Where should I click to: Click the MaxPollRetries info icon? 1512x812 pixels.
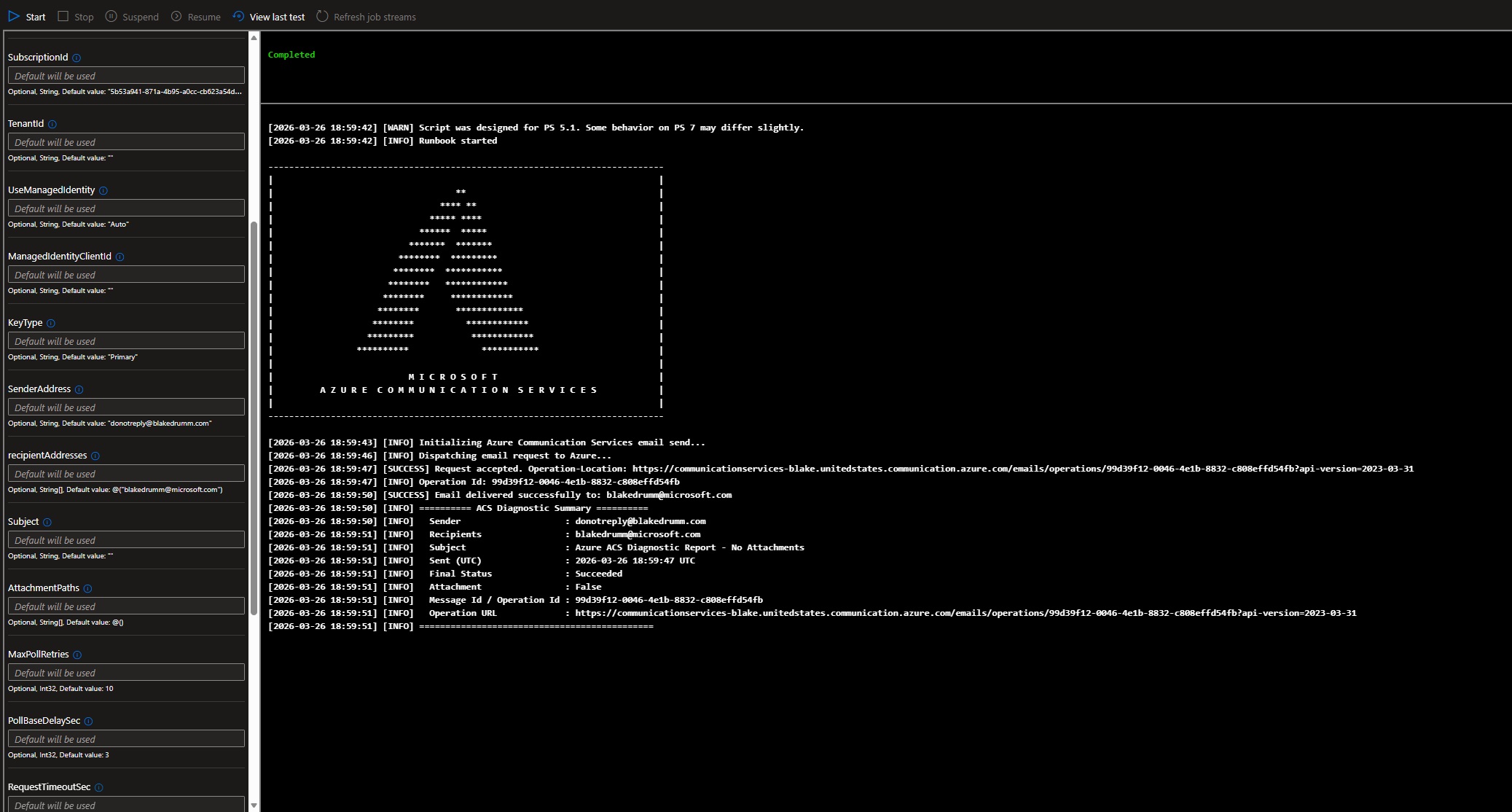[77, 655]
